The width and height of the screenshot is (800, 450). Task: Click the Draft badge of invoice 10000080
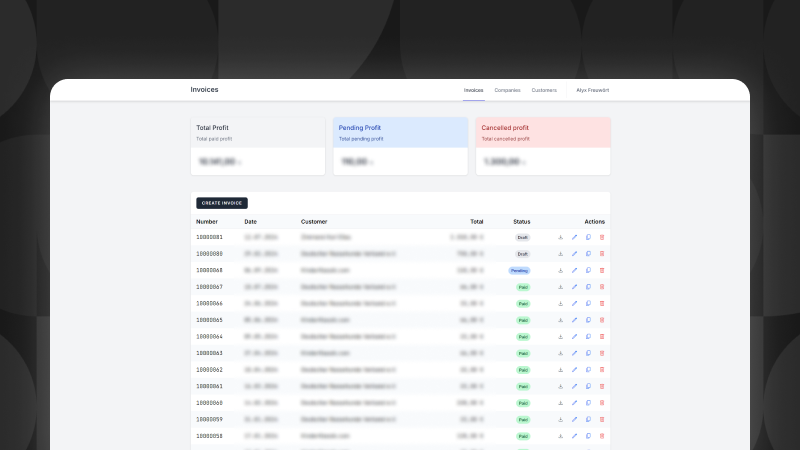point(522,254)
